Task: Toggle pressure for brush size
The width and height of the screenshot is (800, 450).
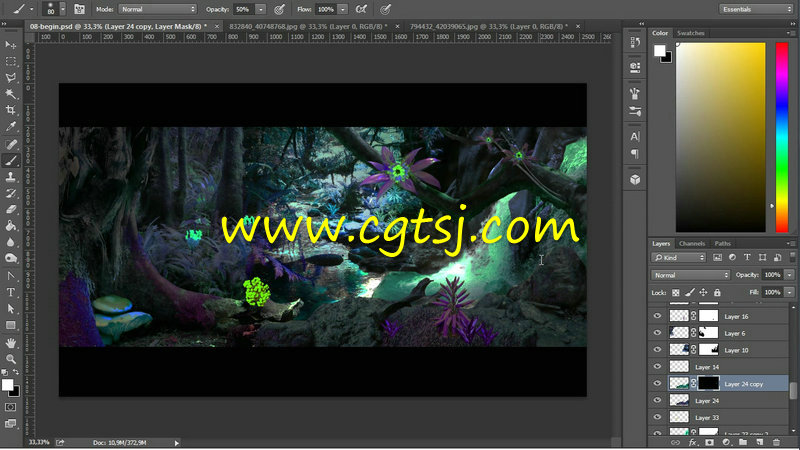Action: pyautogui.click(x=386, y=9)
